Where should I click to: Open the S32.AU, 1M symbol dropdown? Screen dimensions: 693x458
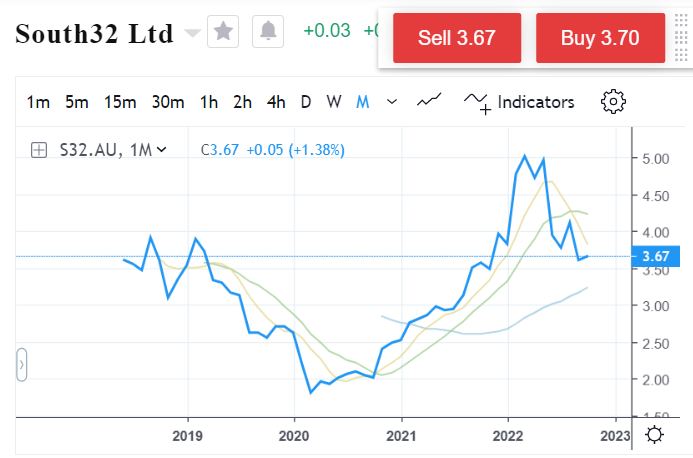[x=113, y=150]
